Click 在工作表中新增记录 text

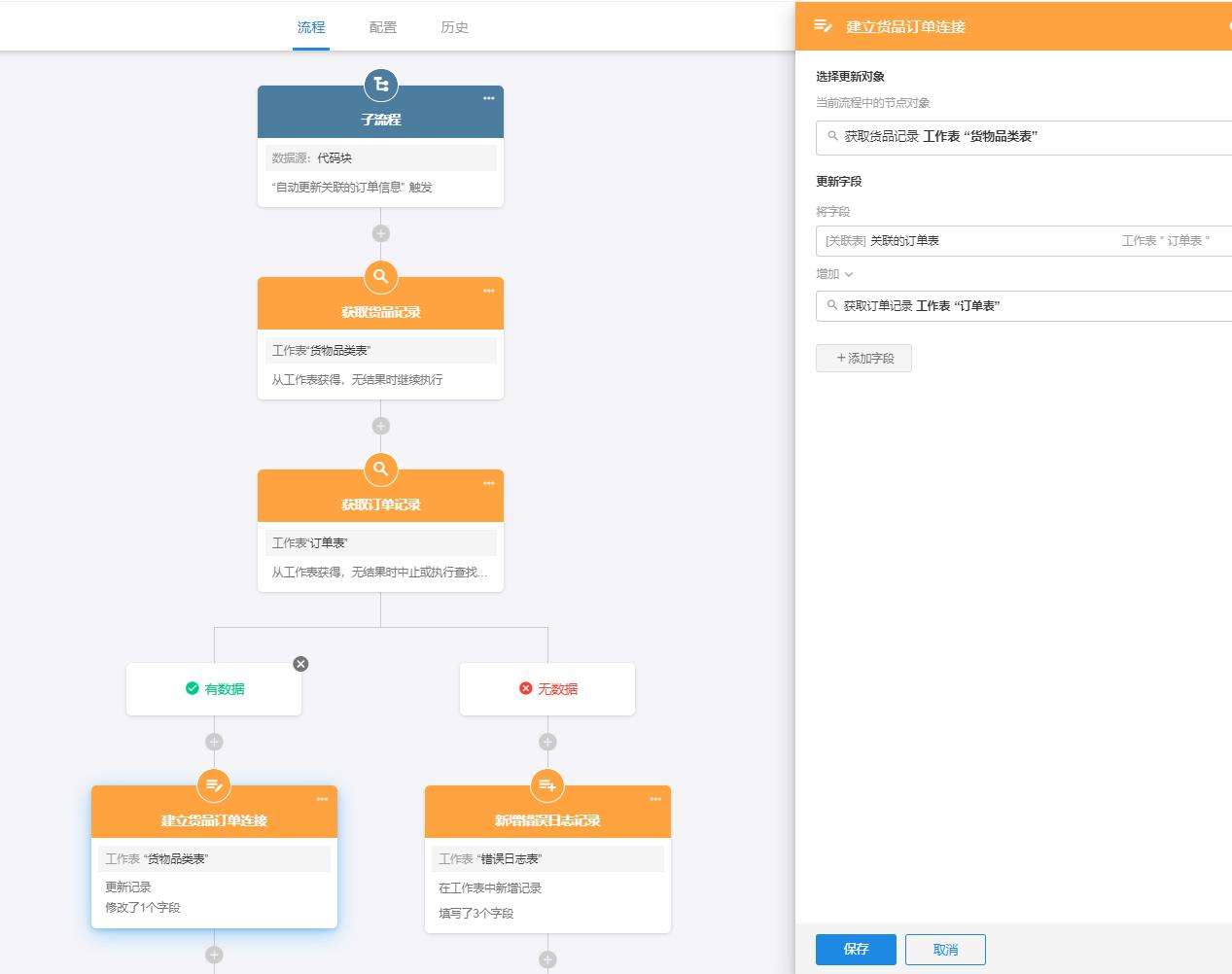pos(490,888)
